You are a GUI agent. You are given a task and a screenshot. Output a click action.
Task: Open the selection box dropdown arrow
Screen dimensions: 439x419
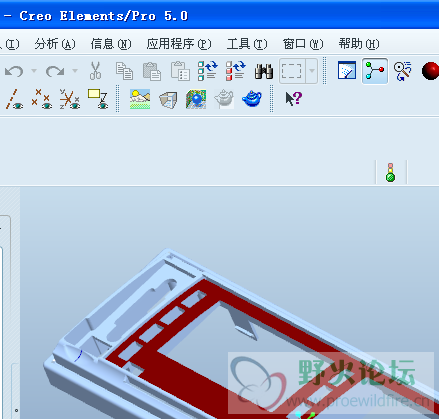coord(312,71)
